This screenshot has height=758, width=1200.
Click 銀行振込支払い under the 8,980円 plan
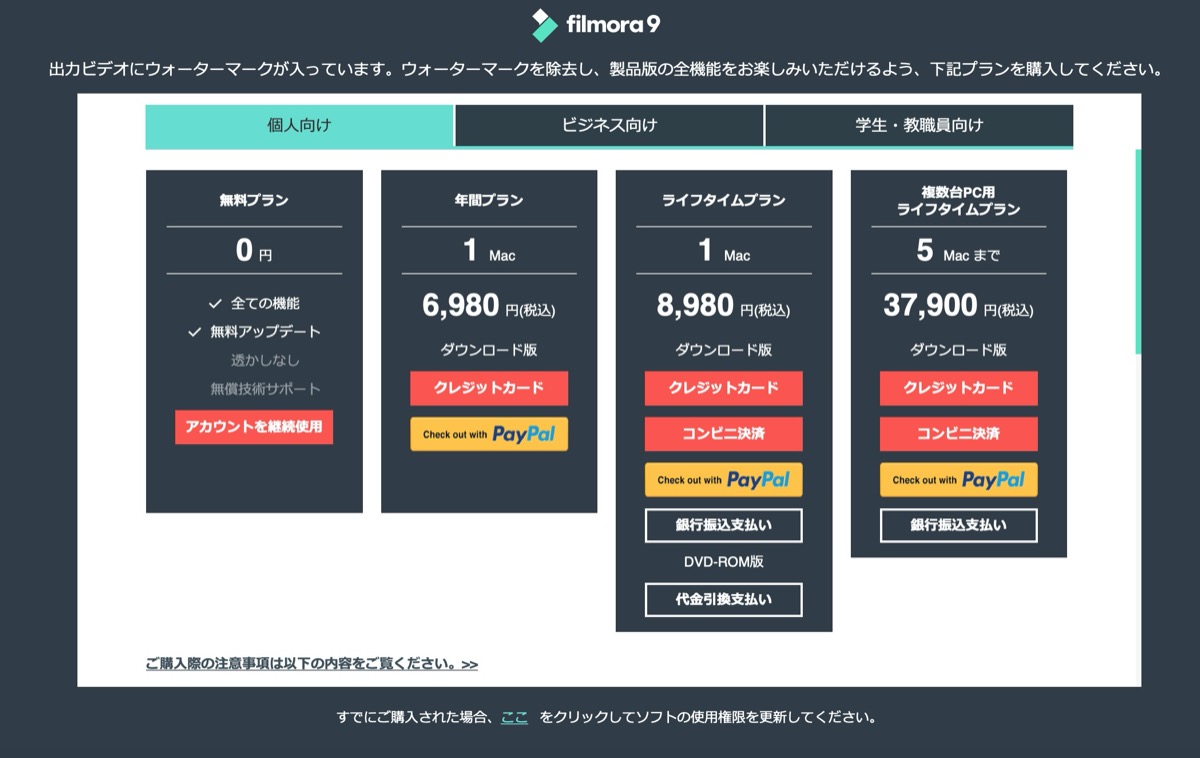[x=724, y=526]
